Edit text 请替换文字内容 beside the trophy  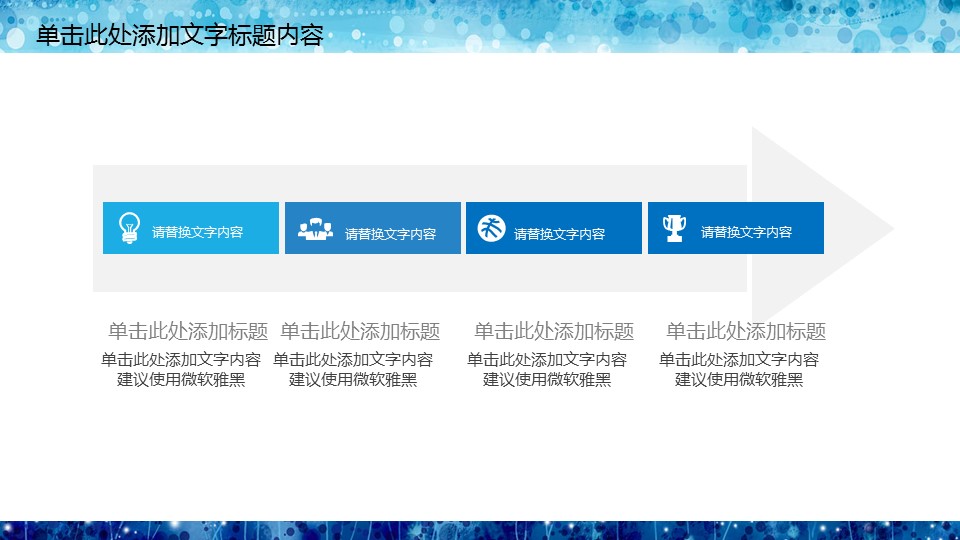point(746,232)
